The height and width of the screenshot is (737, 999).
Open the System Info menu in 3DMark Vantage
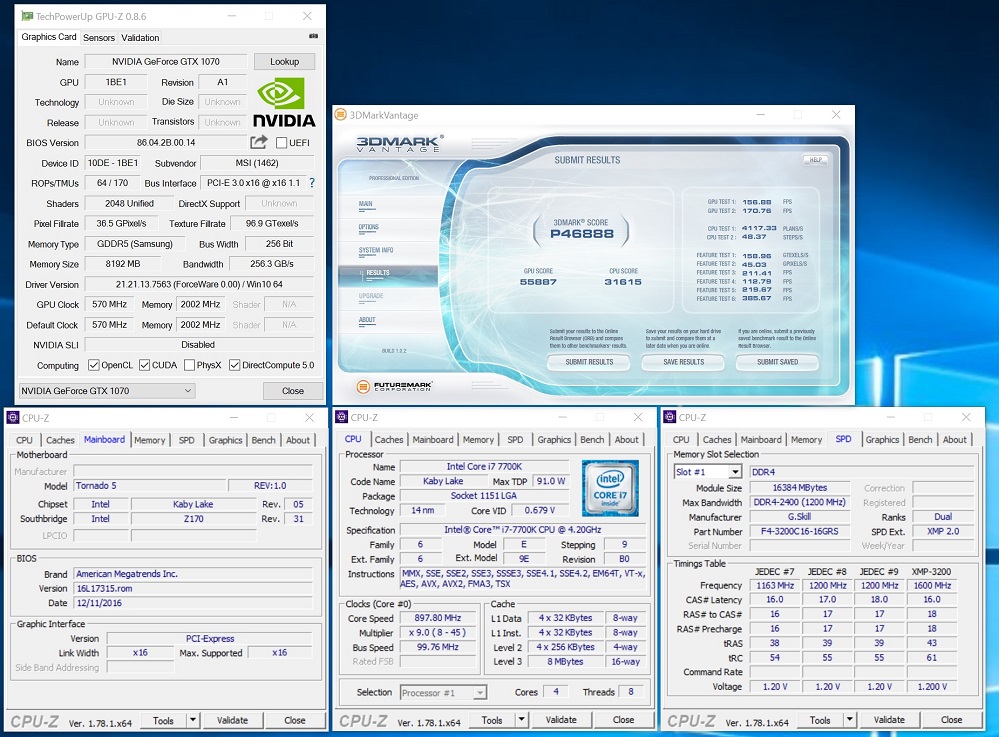pos(376,250)
